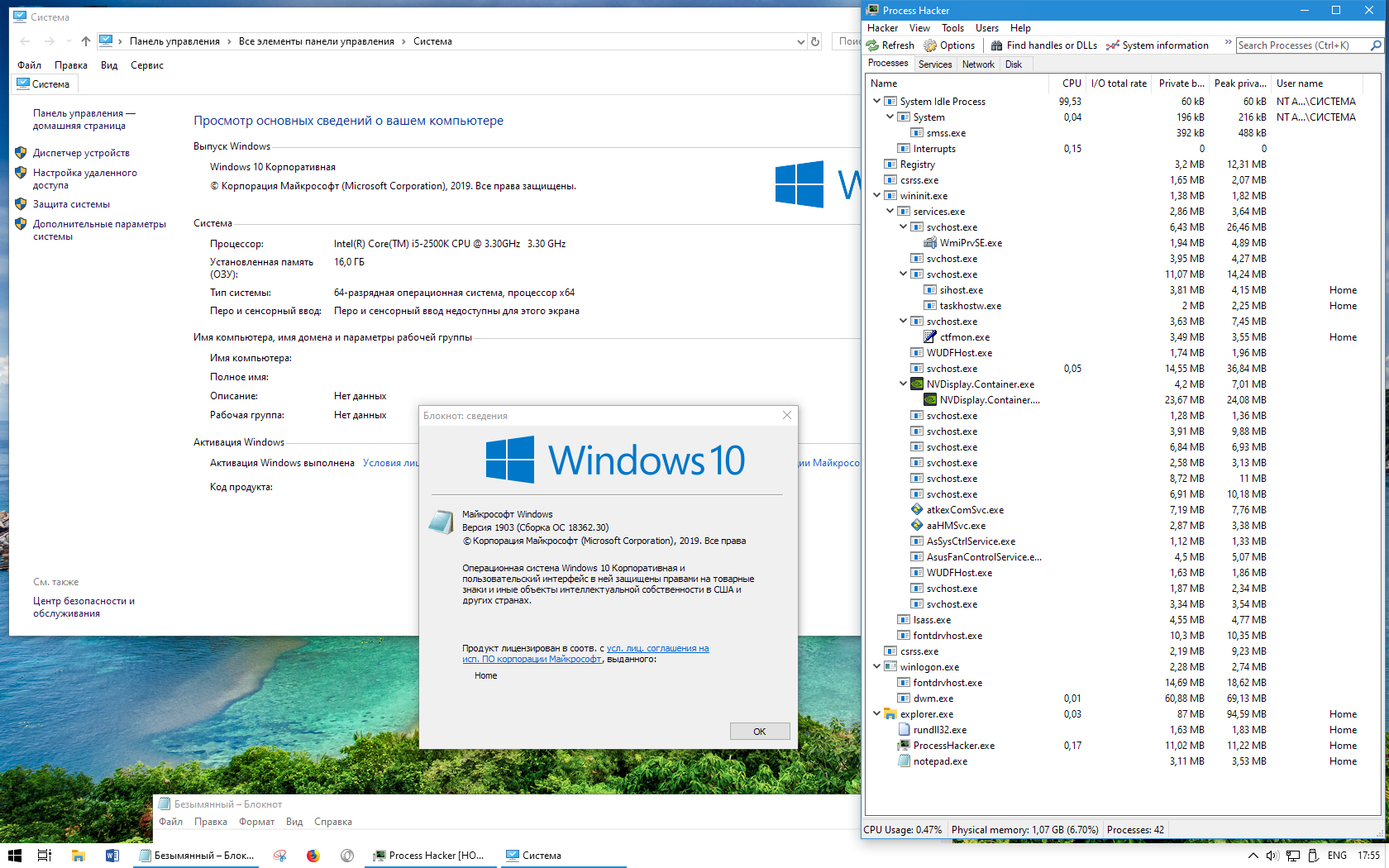The height and width of the screenshot is (868, 1389).
Task: Select the dwm.exe process row
Action: [x=1122, y=699]
